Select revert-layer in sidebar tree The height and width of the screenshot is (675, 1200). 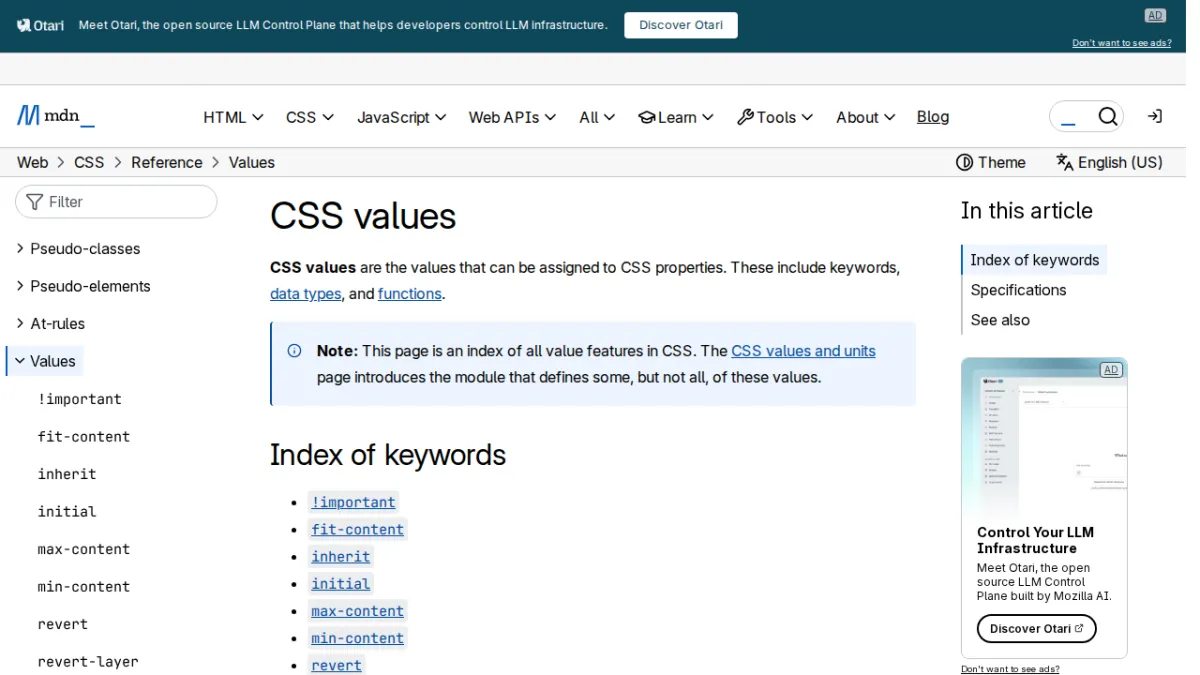tap(88, 661)
